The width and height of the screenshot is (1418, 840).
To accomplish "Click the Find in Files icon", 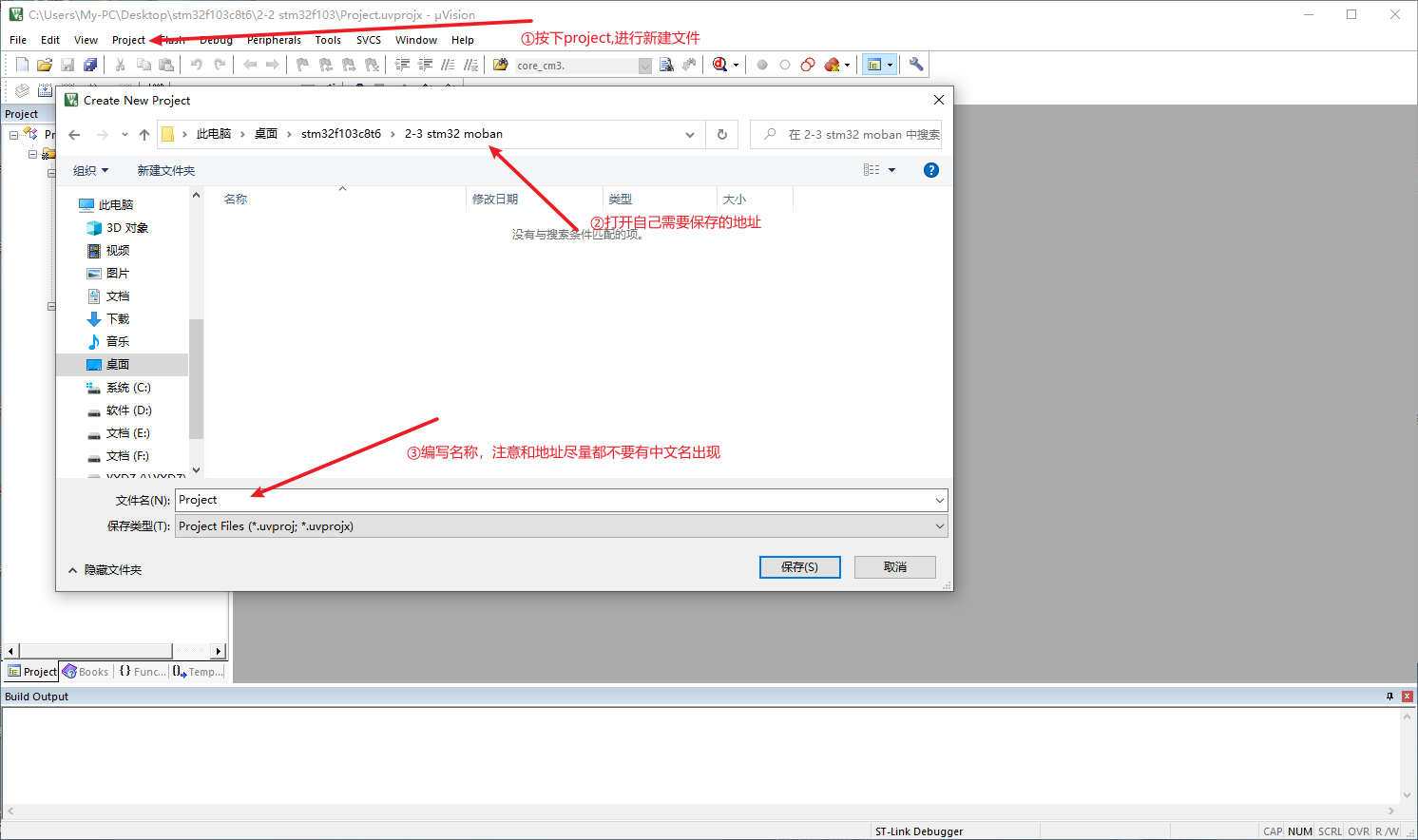I will tap(501, 65).
